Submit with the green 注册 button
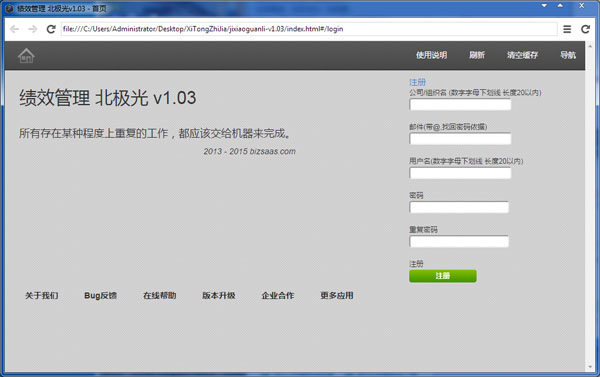 443,276
